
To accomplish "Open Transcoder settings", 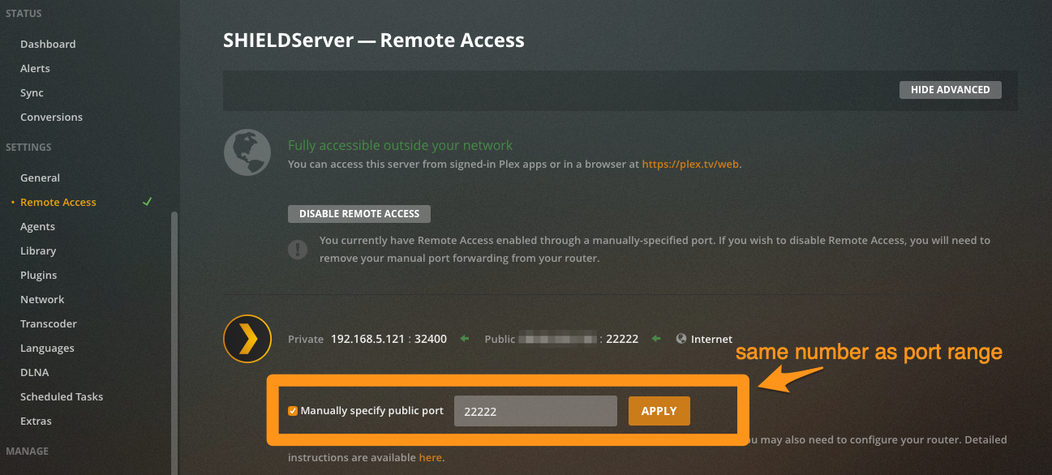I will click(48, 323).
